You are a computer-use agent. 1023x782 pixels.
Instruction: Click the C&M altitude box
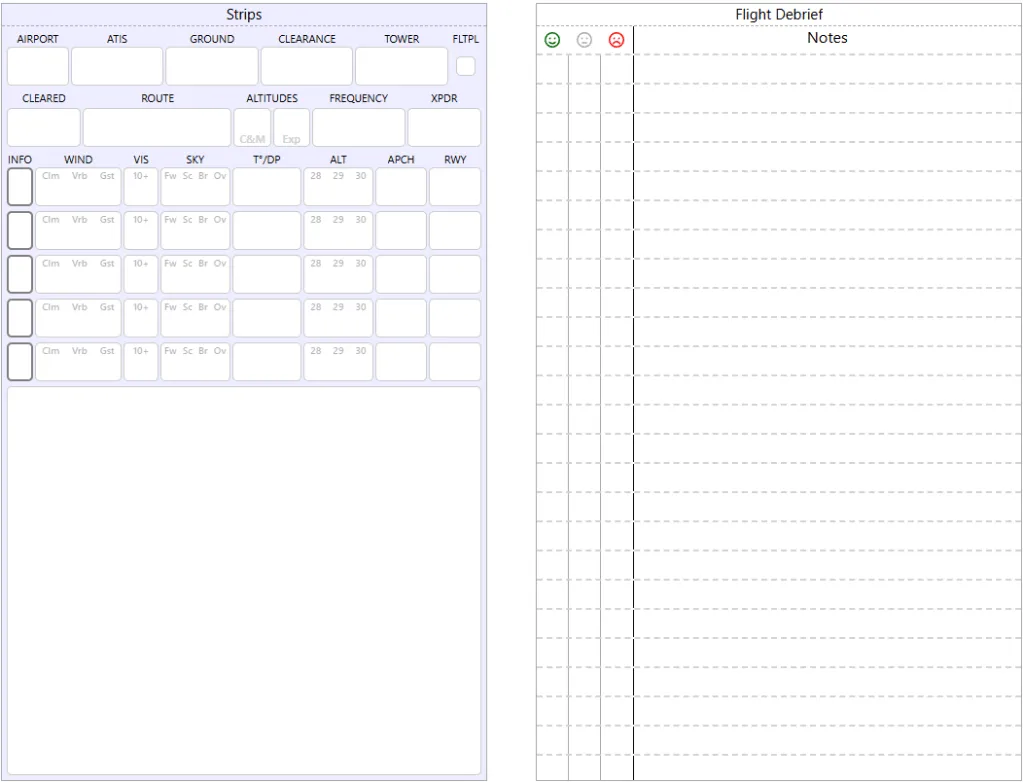click(x=252, y=128)
